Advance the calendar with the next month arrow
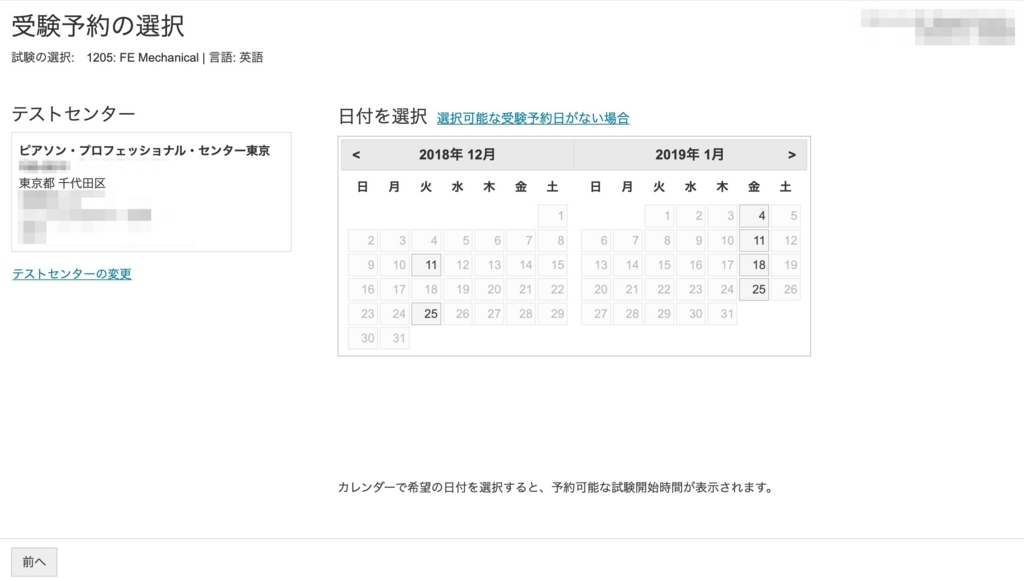The width and height of the screenshot is (1024, 581). pyautogui.click(x=792, y=154)
